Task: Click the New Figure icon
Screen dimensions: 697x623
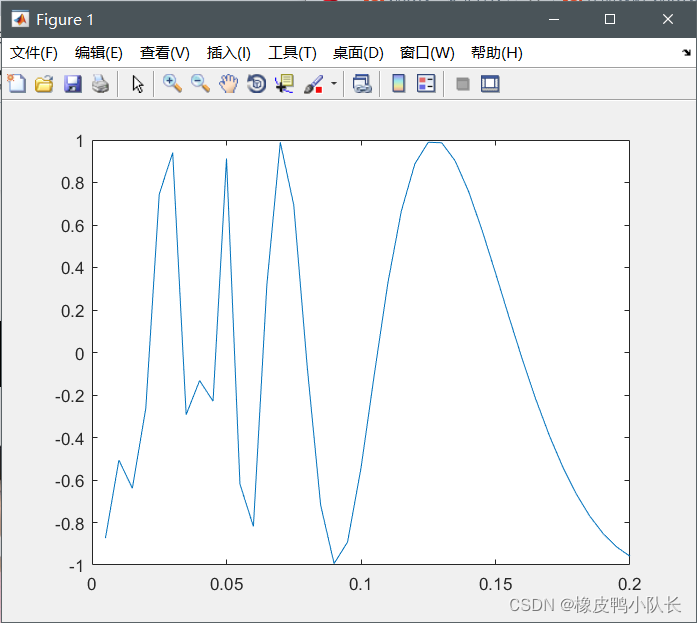Action: click(x=17, y=84)
